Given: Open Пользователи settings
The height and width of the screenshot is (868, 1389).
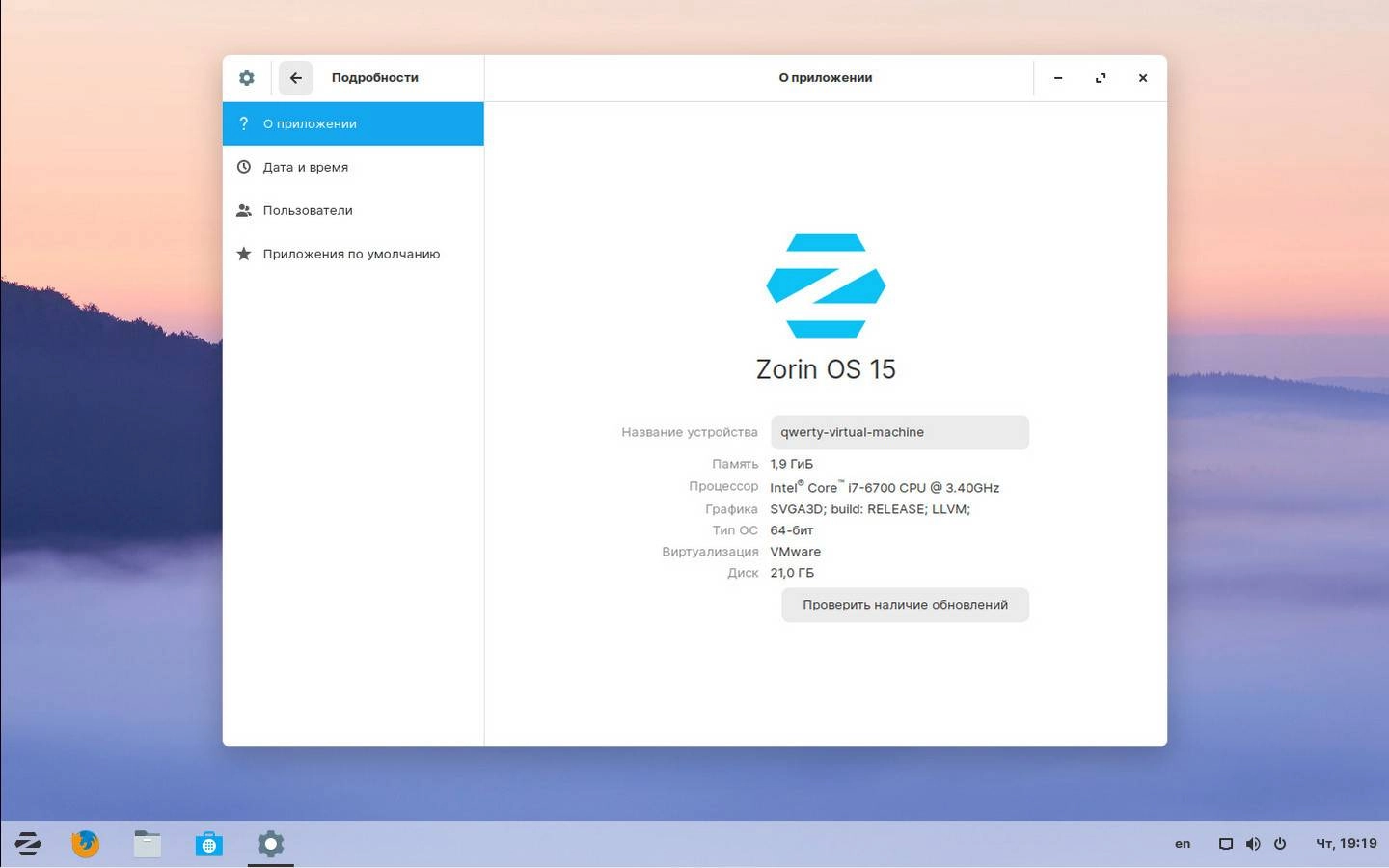Looking at the screenshot, I should (353, 210).
